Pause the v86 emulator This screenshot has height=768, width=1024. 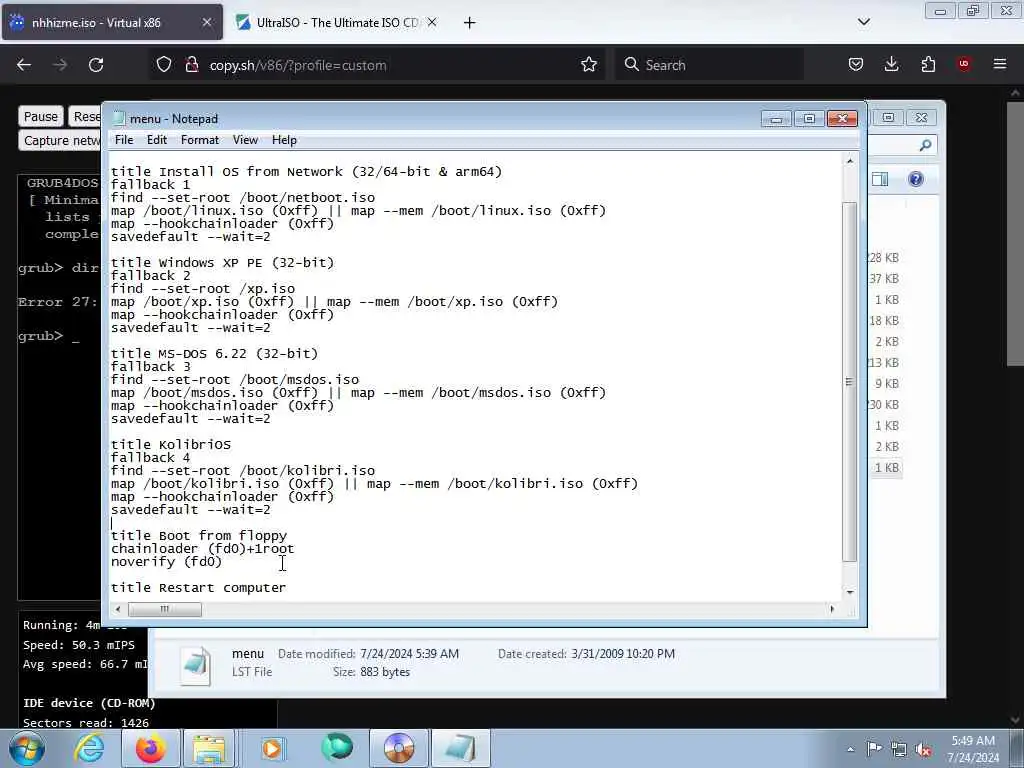pyautogui.click(x=40, y=116)
